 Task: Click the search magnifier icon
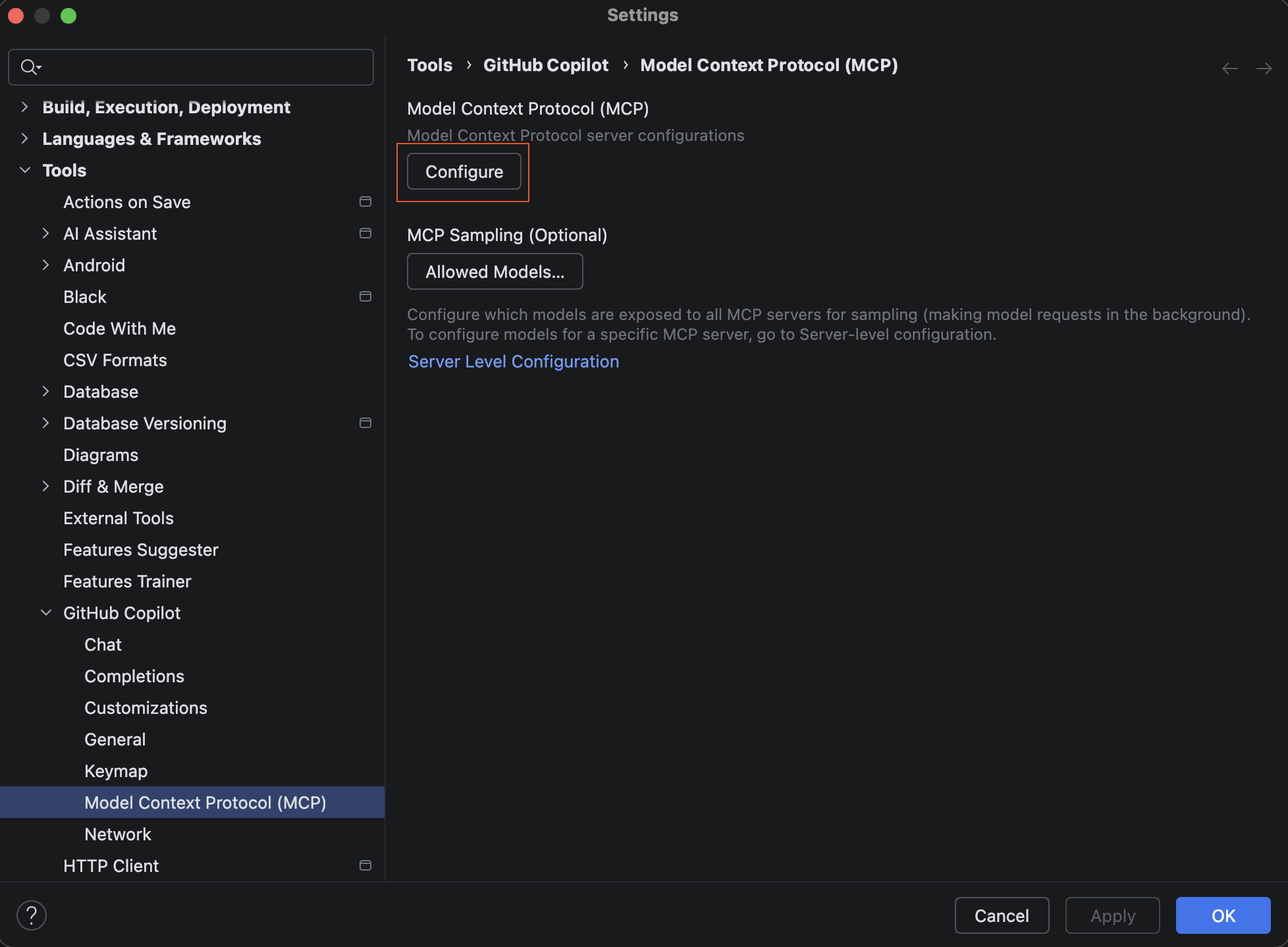(x=29, y=67)
